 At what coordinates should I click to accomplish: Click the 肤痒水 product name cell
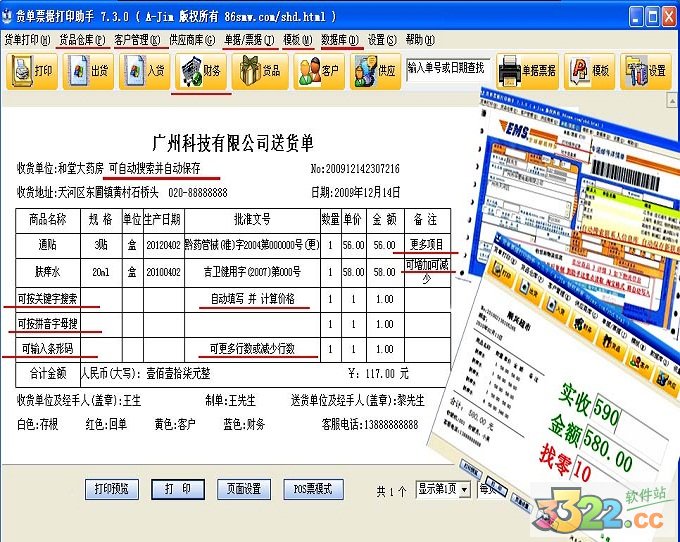point(48,272)
